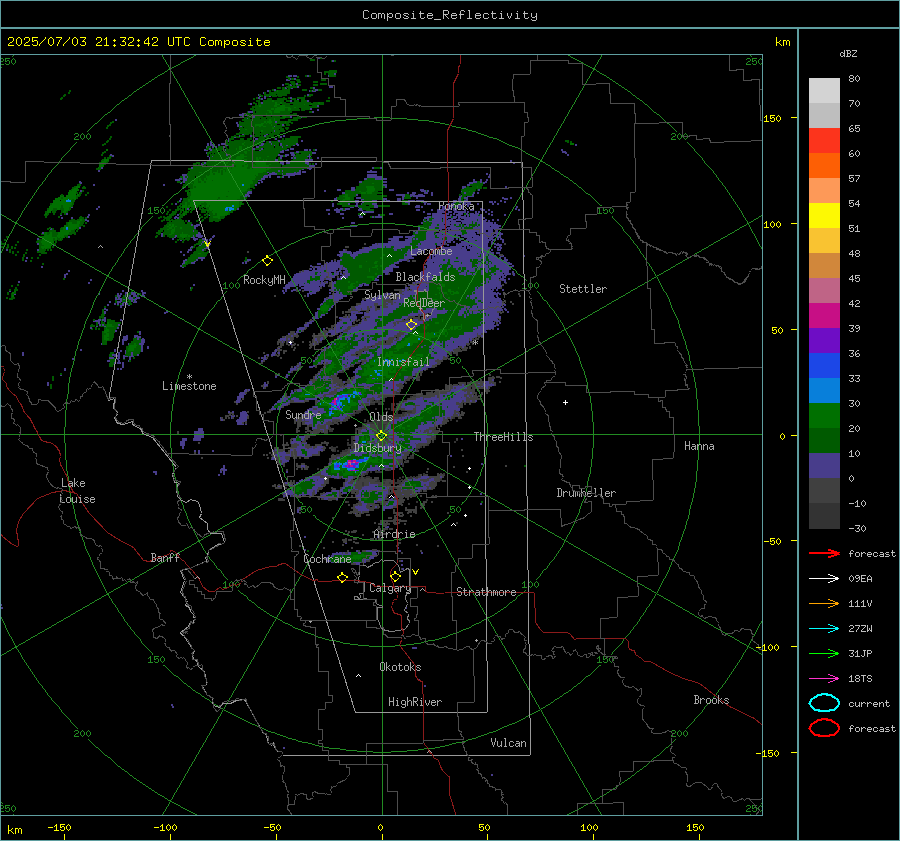Screen dimensions: 900x841
Task: Choose the orange swatch between 60 and 57 dBZ
Action: point(824,166)
